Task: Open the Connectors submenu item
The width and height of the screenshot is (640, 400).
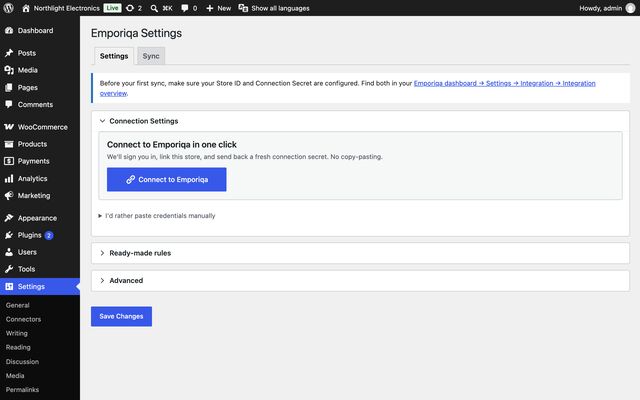Action: click(23, 319)
